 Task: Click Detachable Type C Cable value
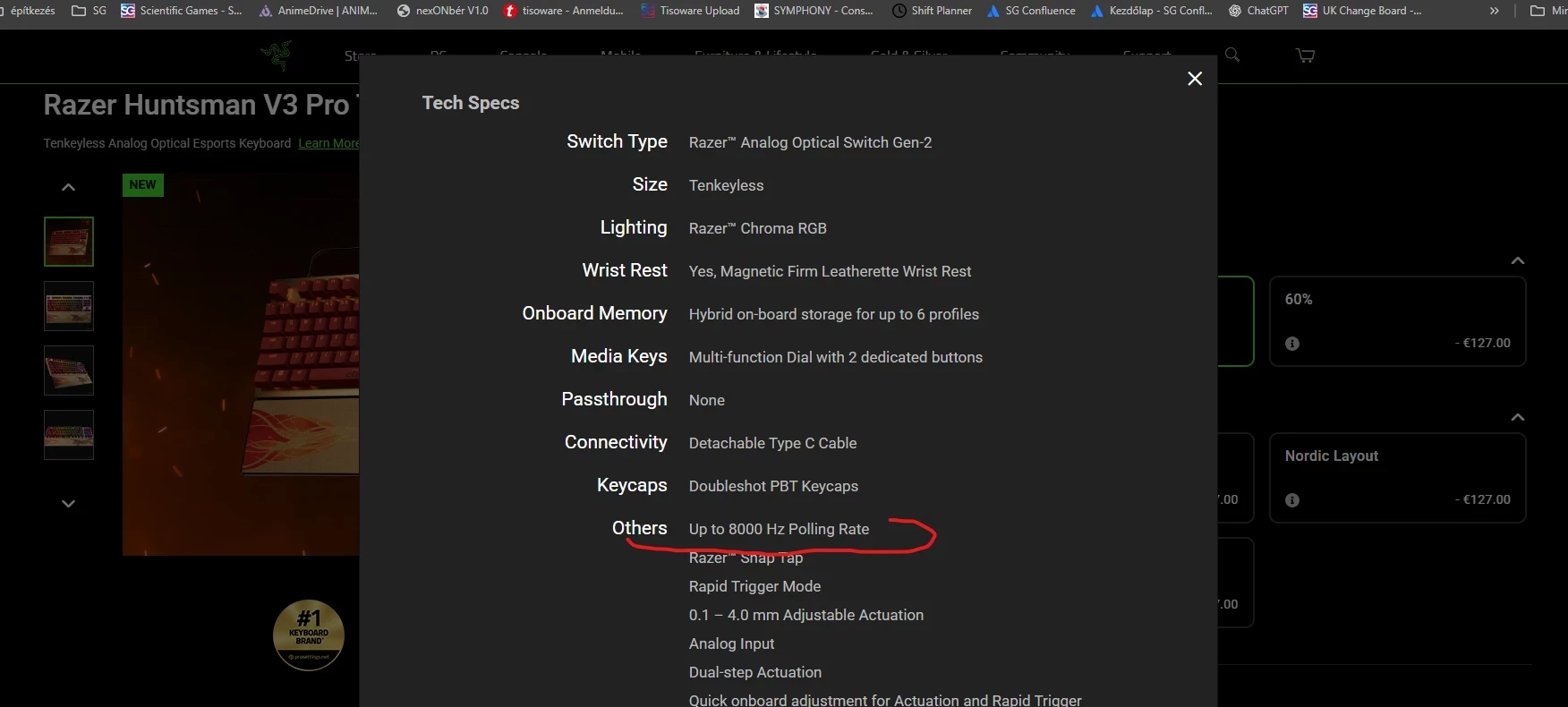tap(772, 443)
